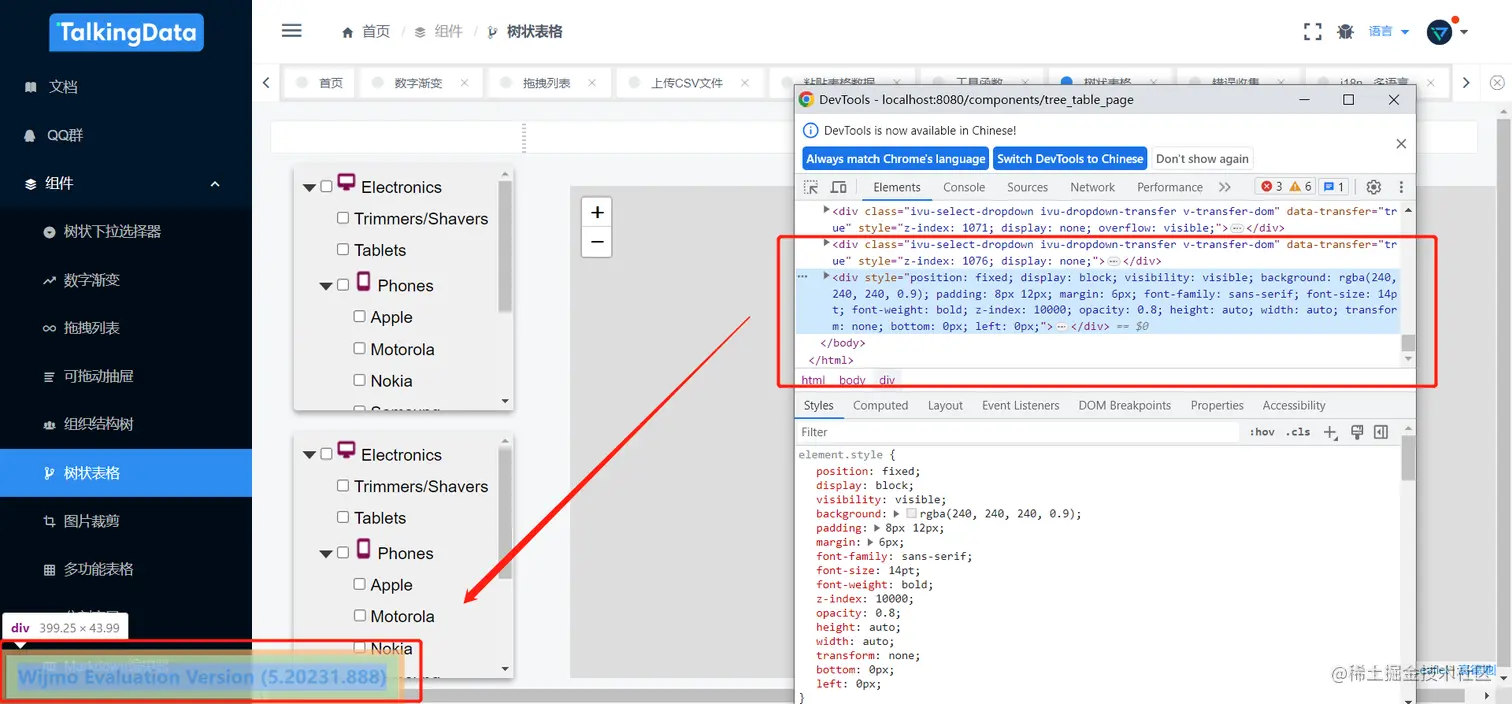
Task: Open DevTools three-dot customize menu
Action: tap(1401, 187)
